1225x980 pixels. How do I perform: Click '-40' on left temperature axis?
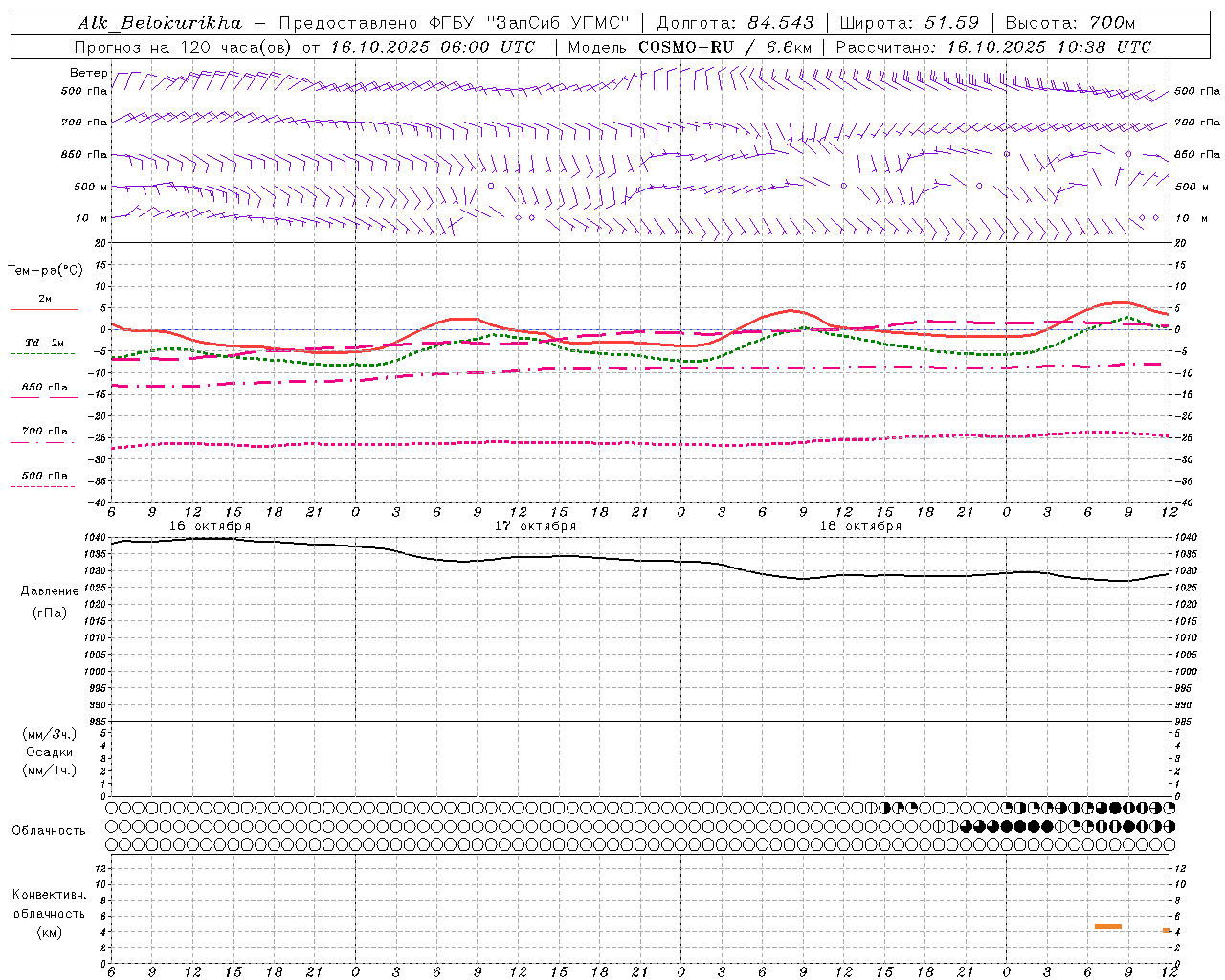[98, 502]
